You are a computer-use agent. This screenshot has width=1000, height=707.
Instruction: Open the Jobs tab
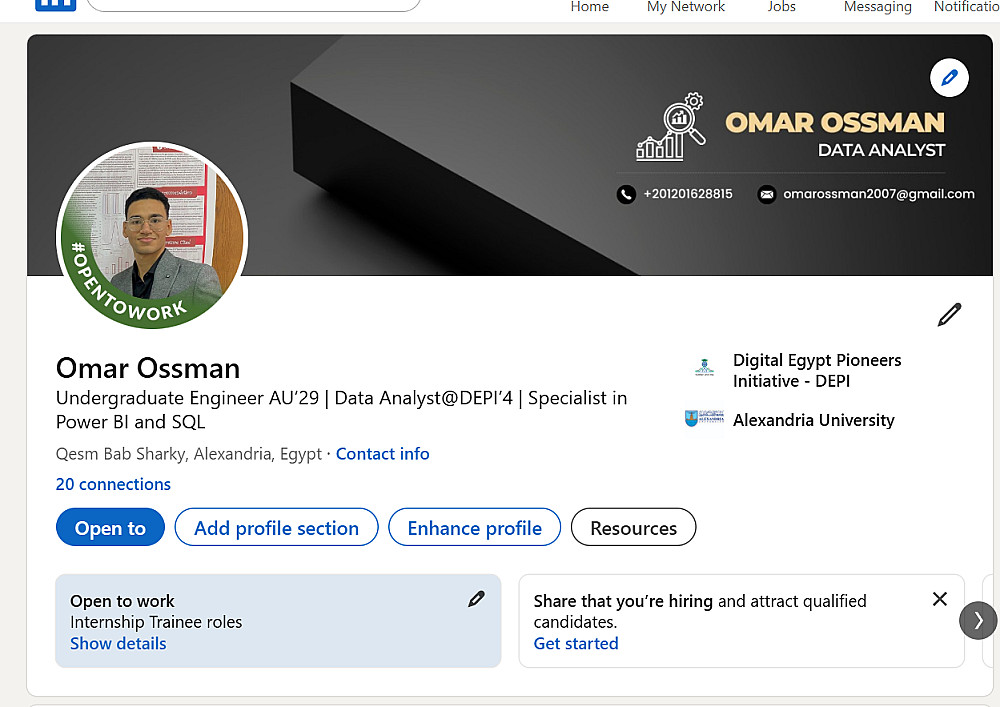(x=781, y=6)
